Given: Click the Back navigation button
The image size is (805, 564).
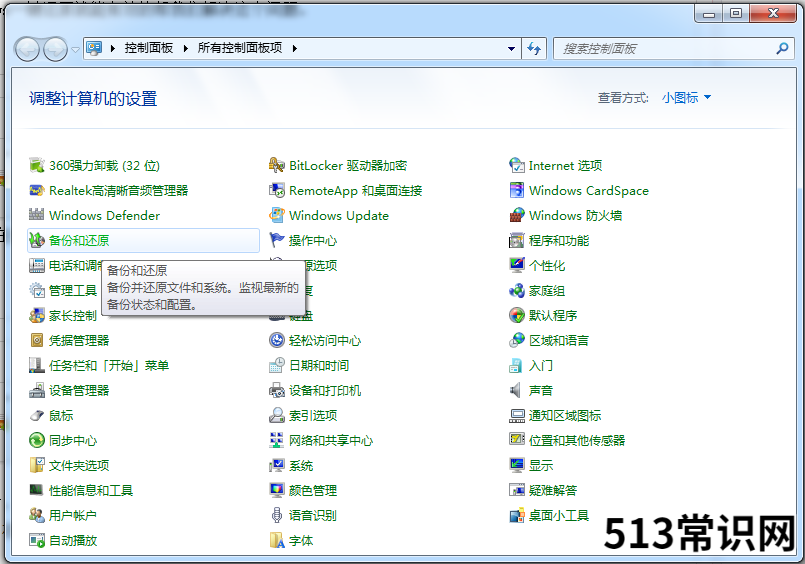Looking at the screenshot, I should (27, 49).
